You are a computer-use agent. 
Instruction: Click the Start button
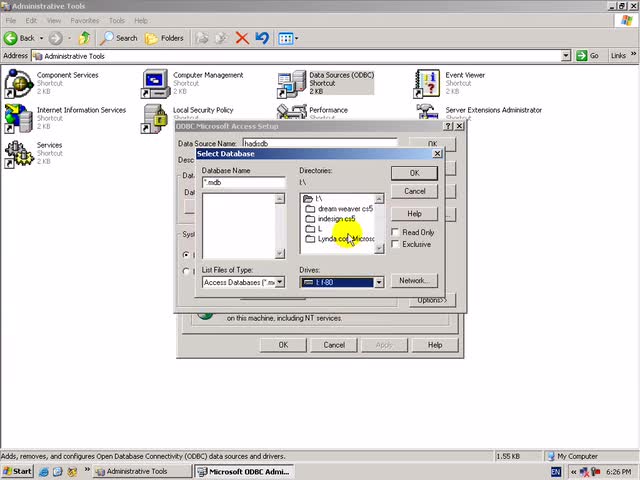(17, 471)
